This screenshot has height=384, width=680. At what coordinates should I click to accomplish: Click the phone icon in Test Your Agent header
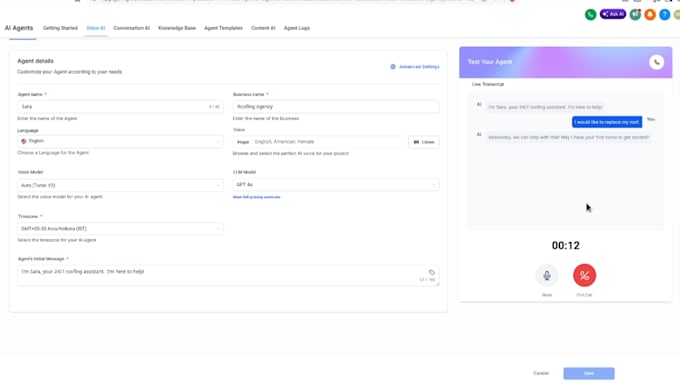point(657,62)
